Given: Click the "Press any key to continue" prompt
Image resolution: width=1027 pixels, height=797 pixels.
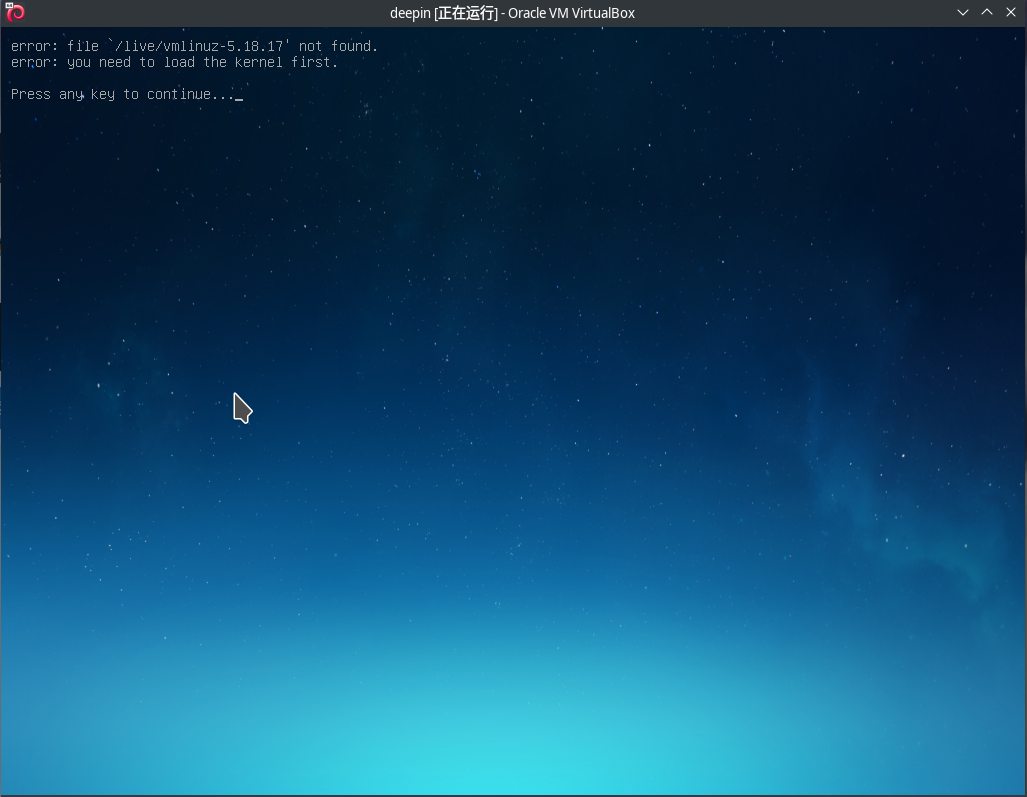Looking at the screenshot, I should (122, 94).
